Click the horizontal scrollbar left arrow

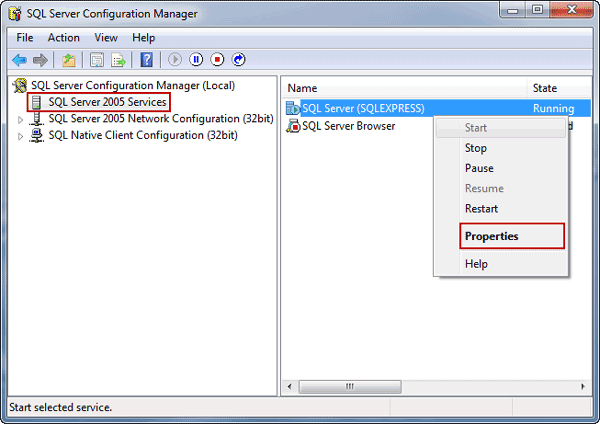289,386
